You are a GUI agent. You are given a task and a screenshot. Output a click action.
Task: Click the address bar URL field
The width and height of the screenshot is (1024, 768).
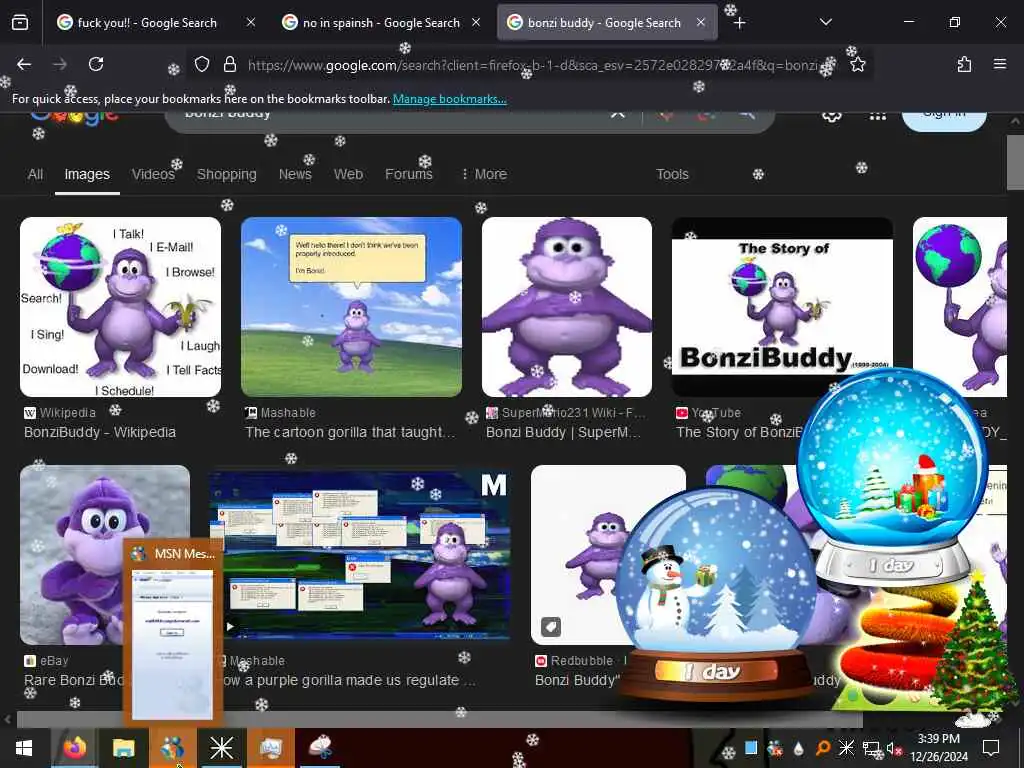(x=532, y=65)
